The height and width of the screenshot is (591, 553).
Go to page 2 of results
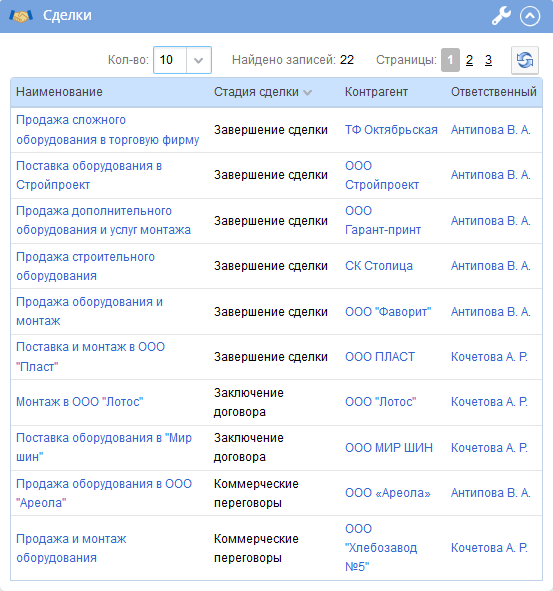[469, 60]
